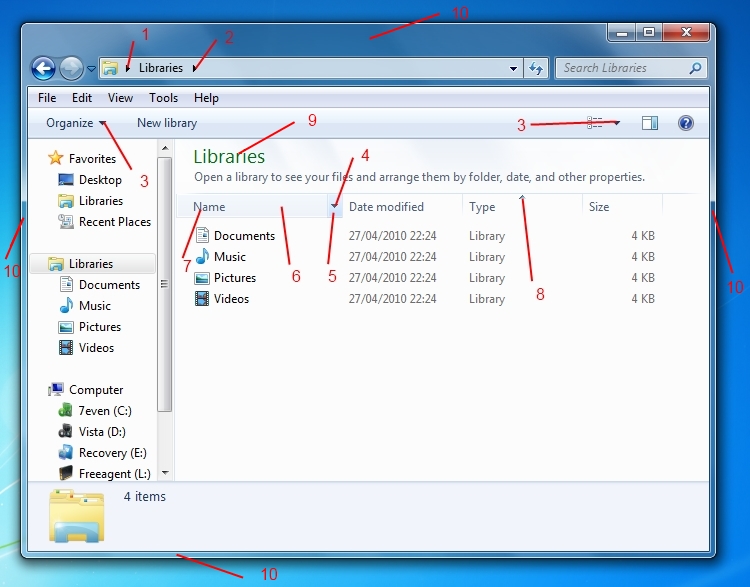
Task: Expand the arrow before Libraries in address bar
Action: (128, 68)
